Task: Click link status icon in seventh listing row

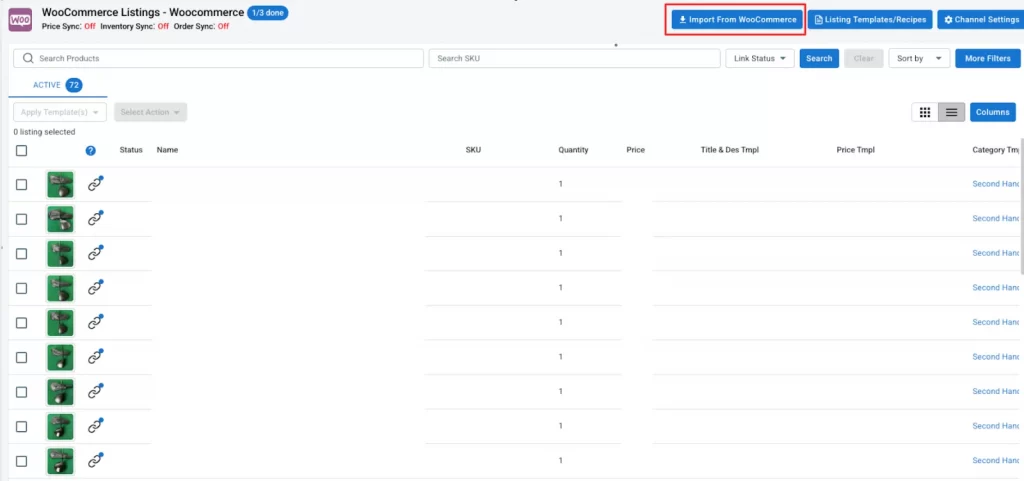Action: point(96,392)
